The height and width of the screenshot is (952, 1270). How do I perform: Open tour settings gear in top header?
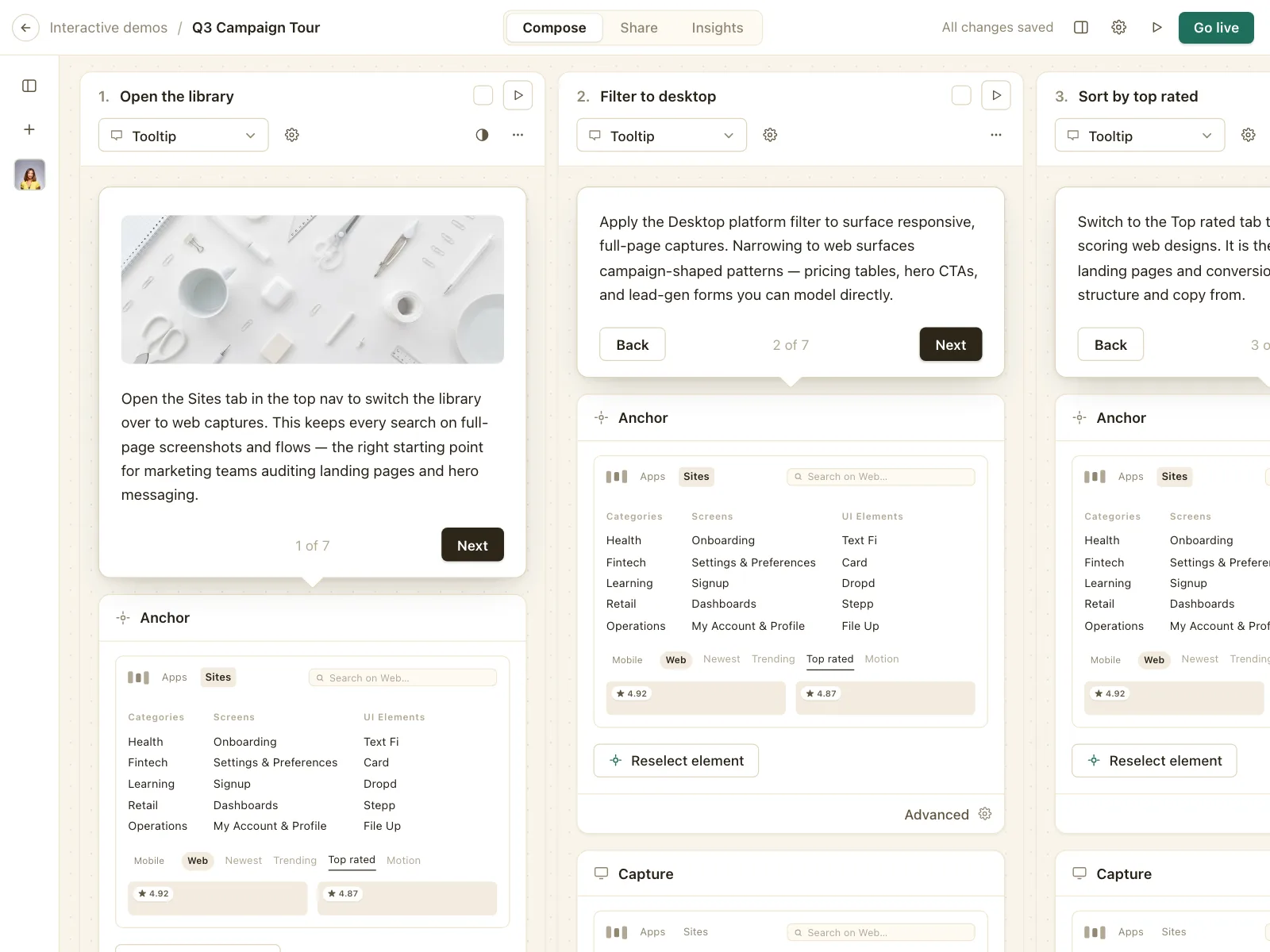tap(1119, 28)
